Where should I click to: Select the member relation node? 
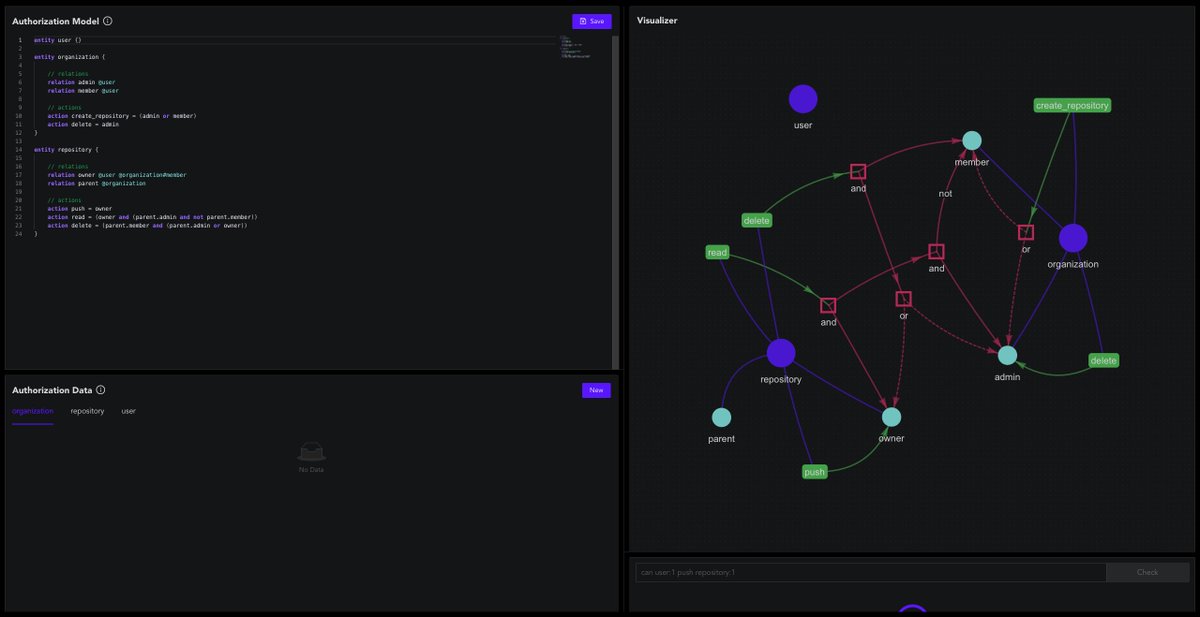click(972, 141)
